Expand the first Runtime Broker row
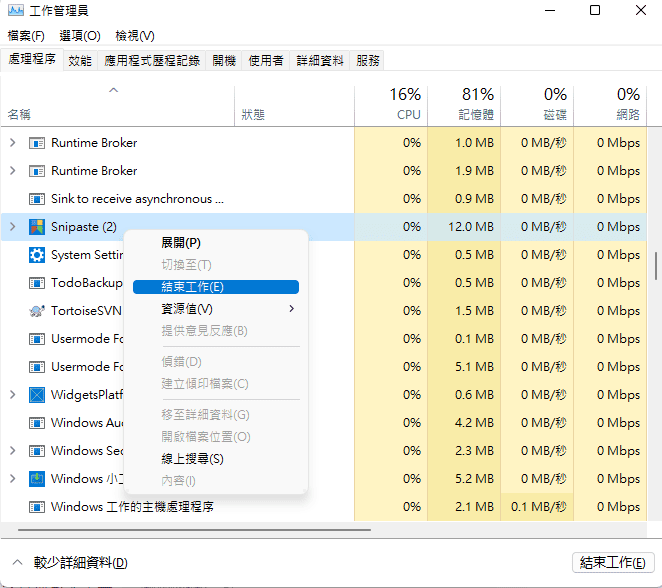Viewport: 662px width, 588px height. [x=13, y=143]
